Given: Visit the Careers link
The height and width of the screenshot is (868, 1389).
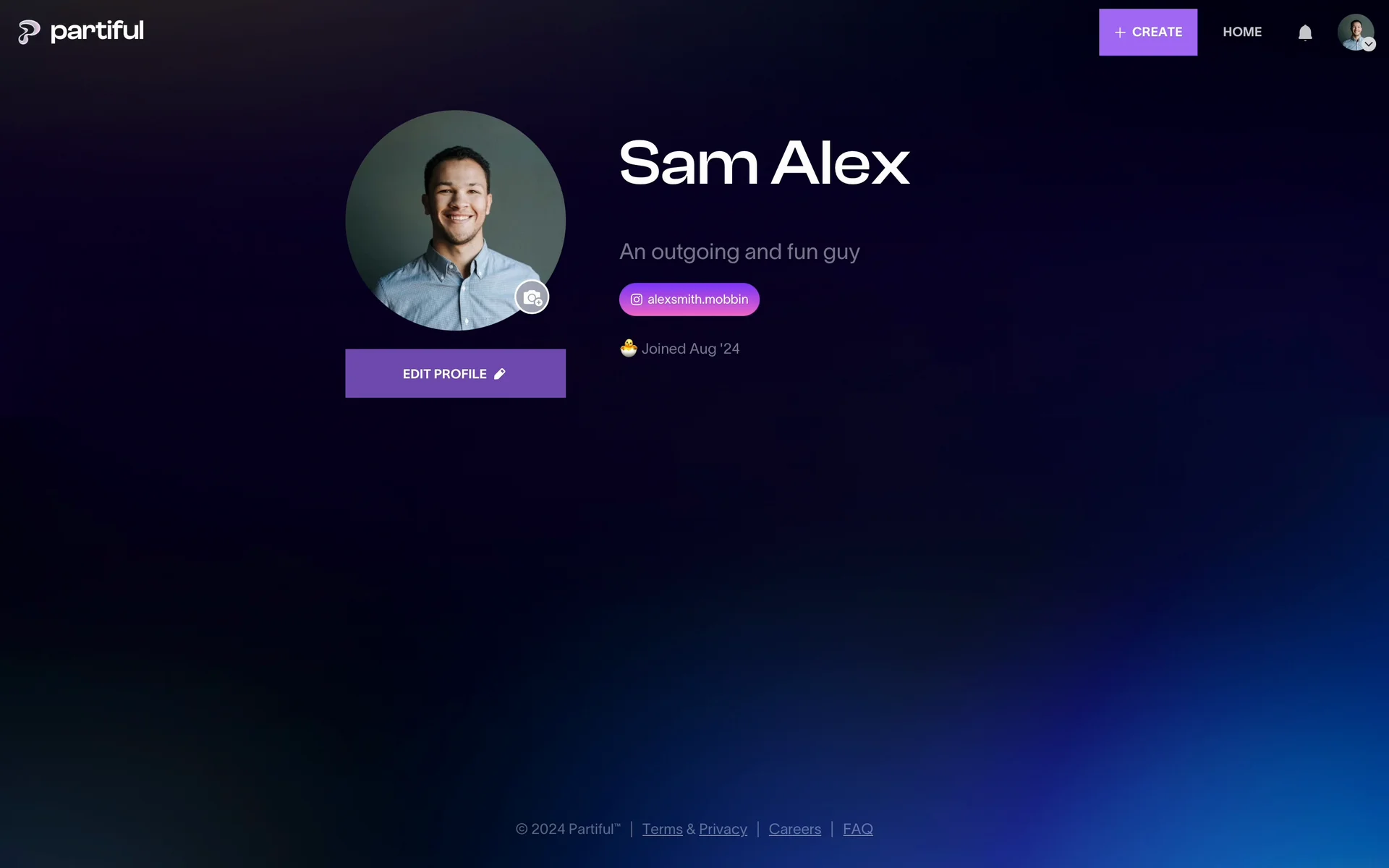Looking at the screenshot, I should pyautogui.click(x=794, y=829).
